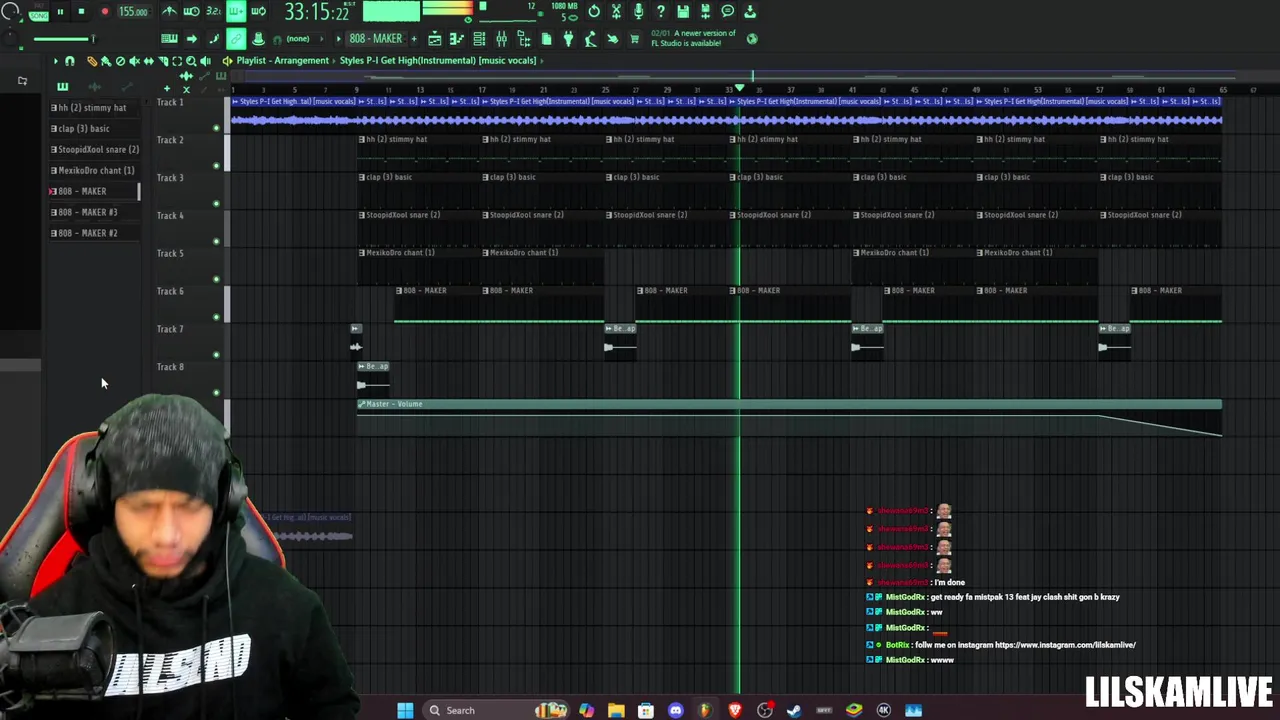Arm the red record button

[x=105, y=12]
